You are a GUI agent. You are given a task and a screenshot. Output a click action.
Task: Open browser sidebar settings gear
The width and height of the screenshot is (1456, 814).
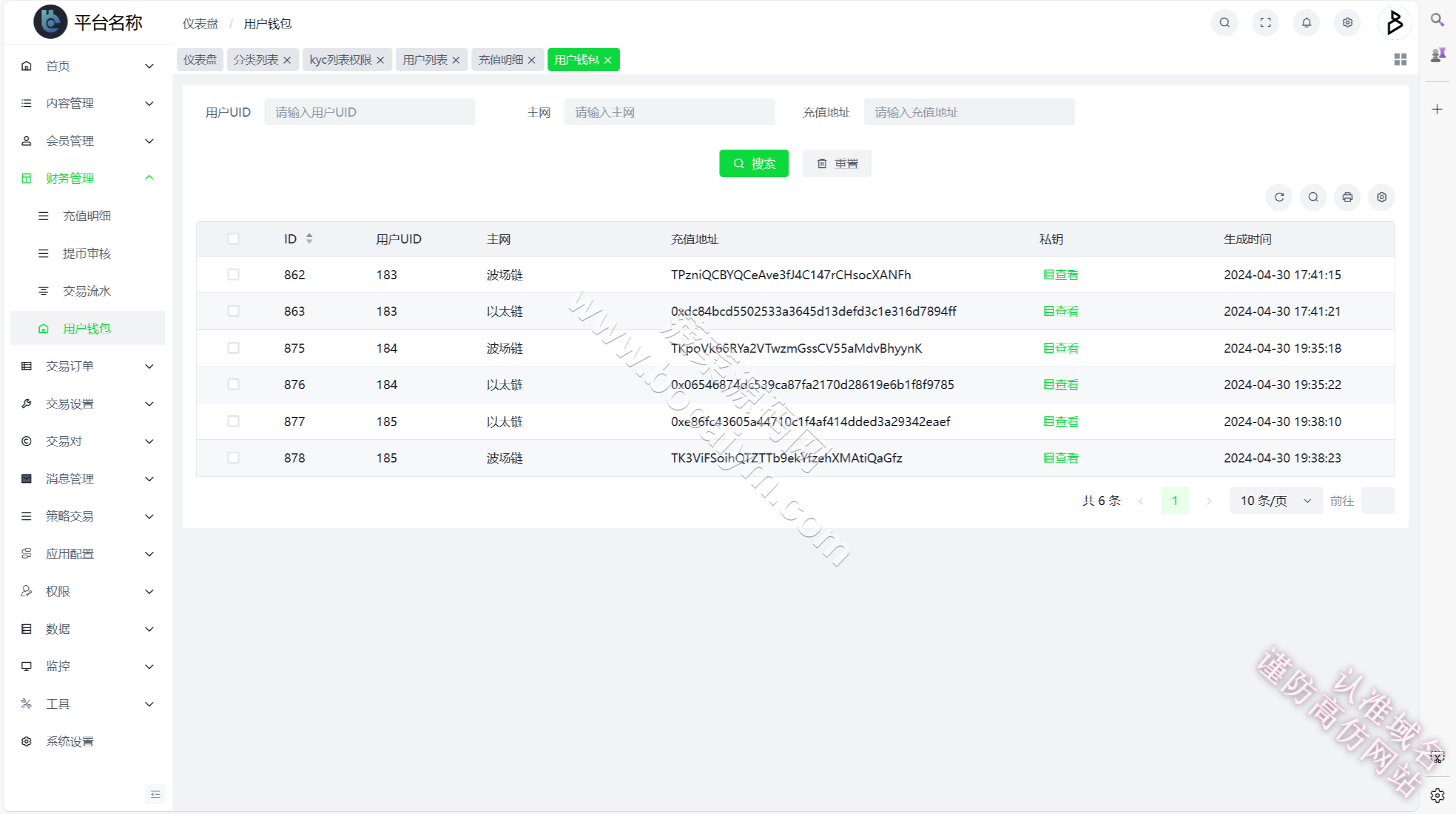pos(1437,795)
